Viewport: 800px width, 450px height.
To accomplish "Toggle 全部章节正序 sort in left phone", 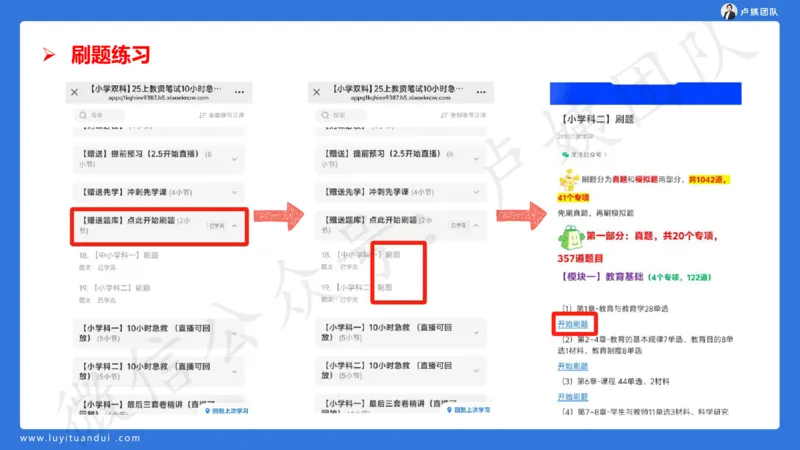I will point(221,115).
